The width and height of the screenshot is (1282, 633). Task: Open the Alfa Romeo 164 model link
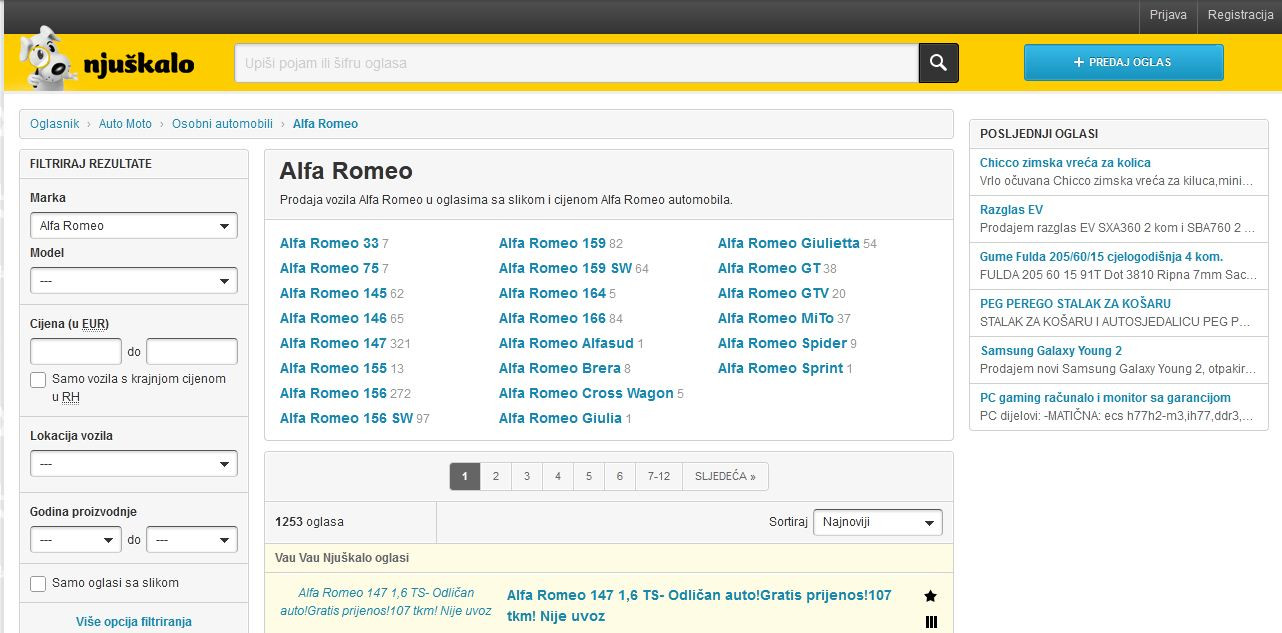[552, 293]
